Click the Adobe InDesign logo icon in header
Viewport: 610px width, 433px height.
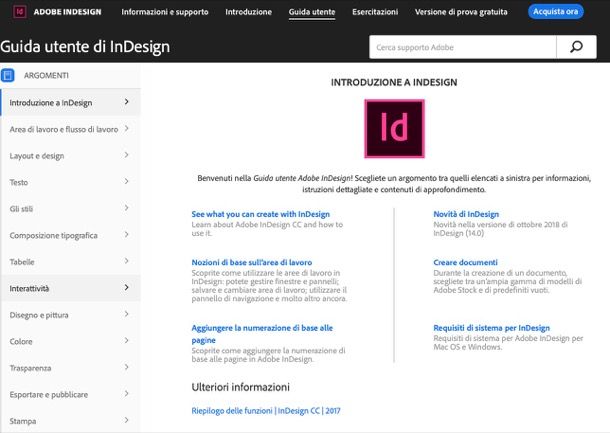tap(19, 12)
